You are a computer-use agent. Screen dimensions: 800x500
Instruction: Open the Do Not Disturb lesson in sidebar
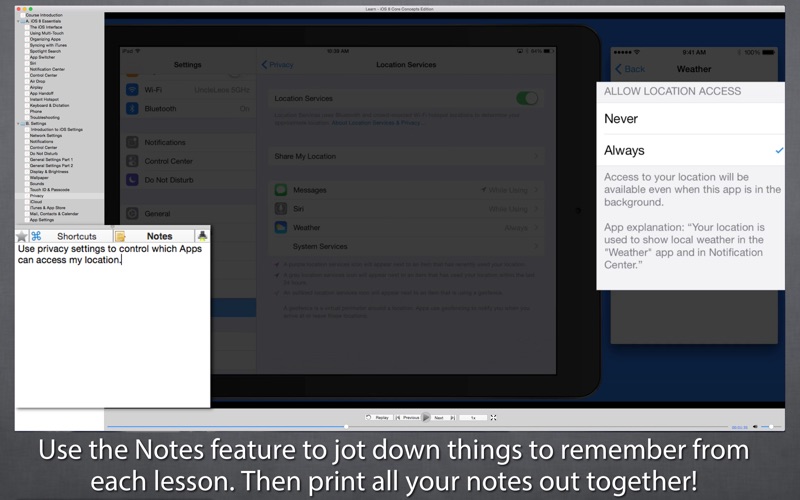44,154
